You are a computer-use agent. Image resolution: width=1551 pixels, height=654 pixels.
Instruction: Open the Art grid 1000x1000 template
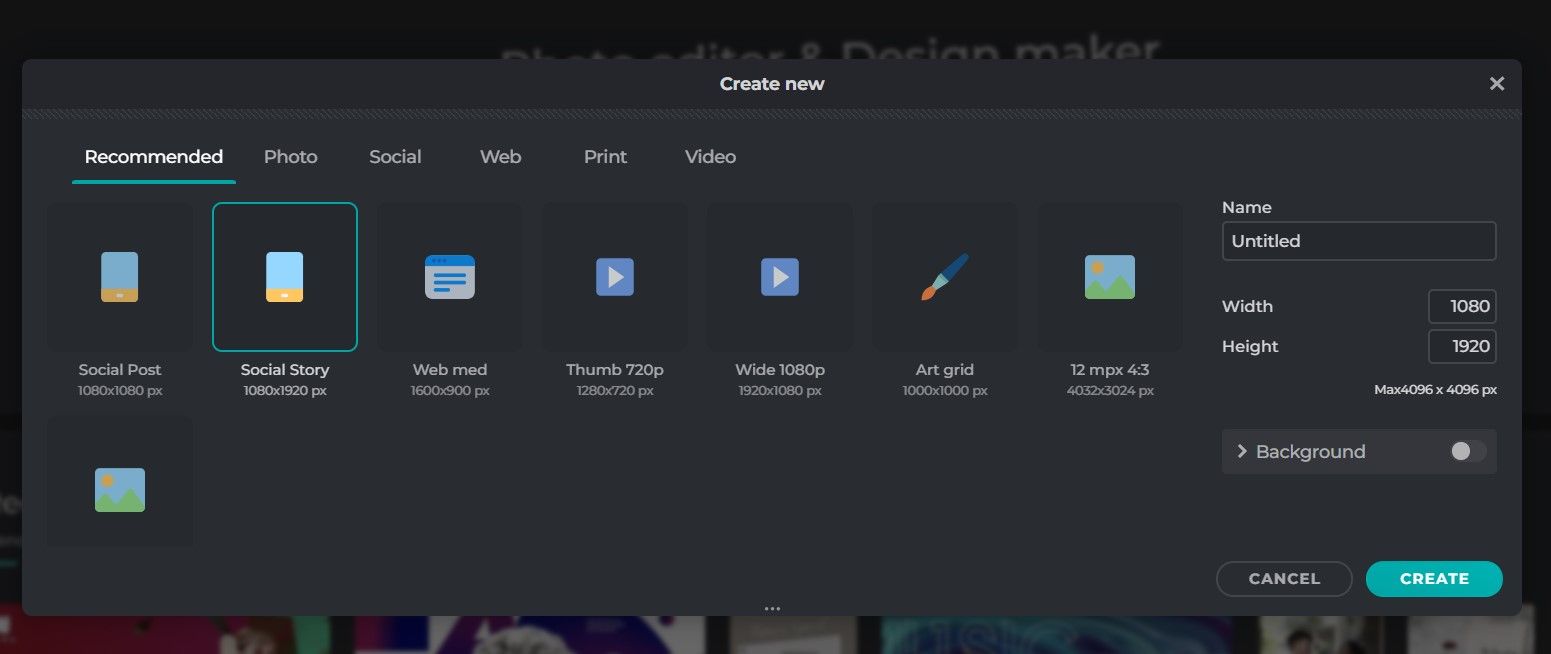click(x=944, y=277)
